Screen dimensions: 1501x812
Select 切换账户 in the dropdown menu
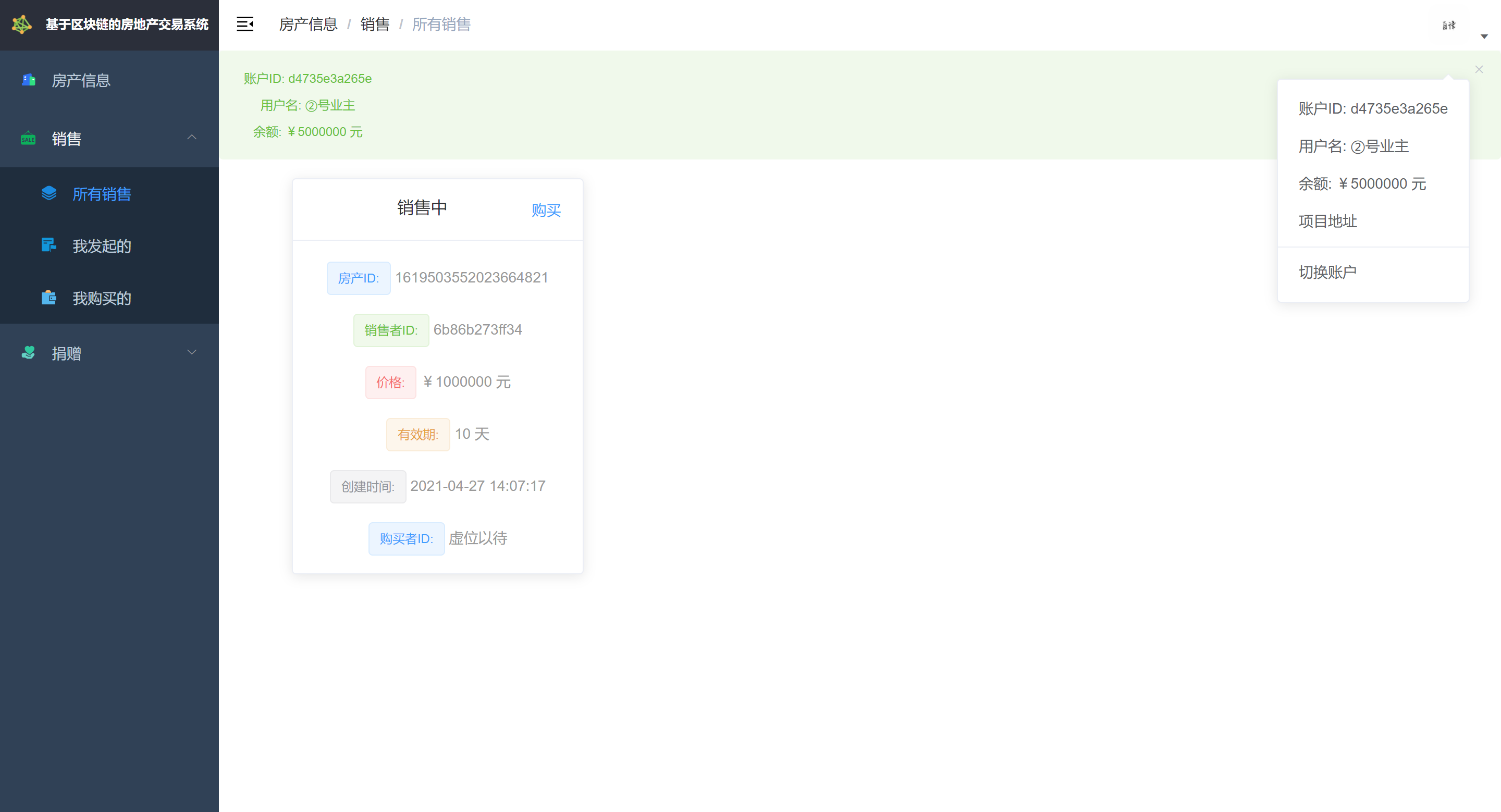click(x=1327, y=272)
